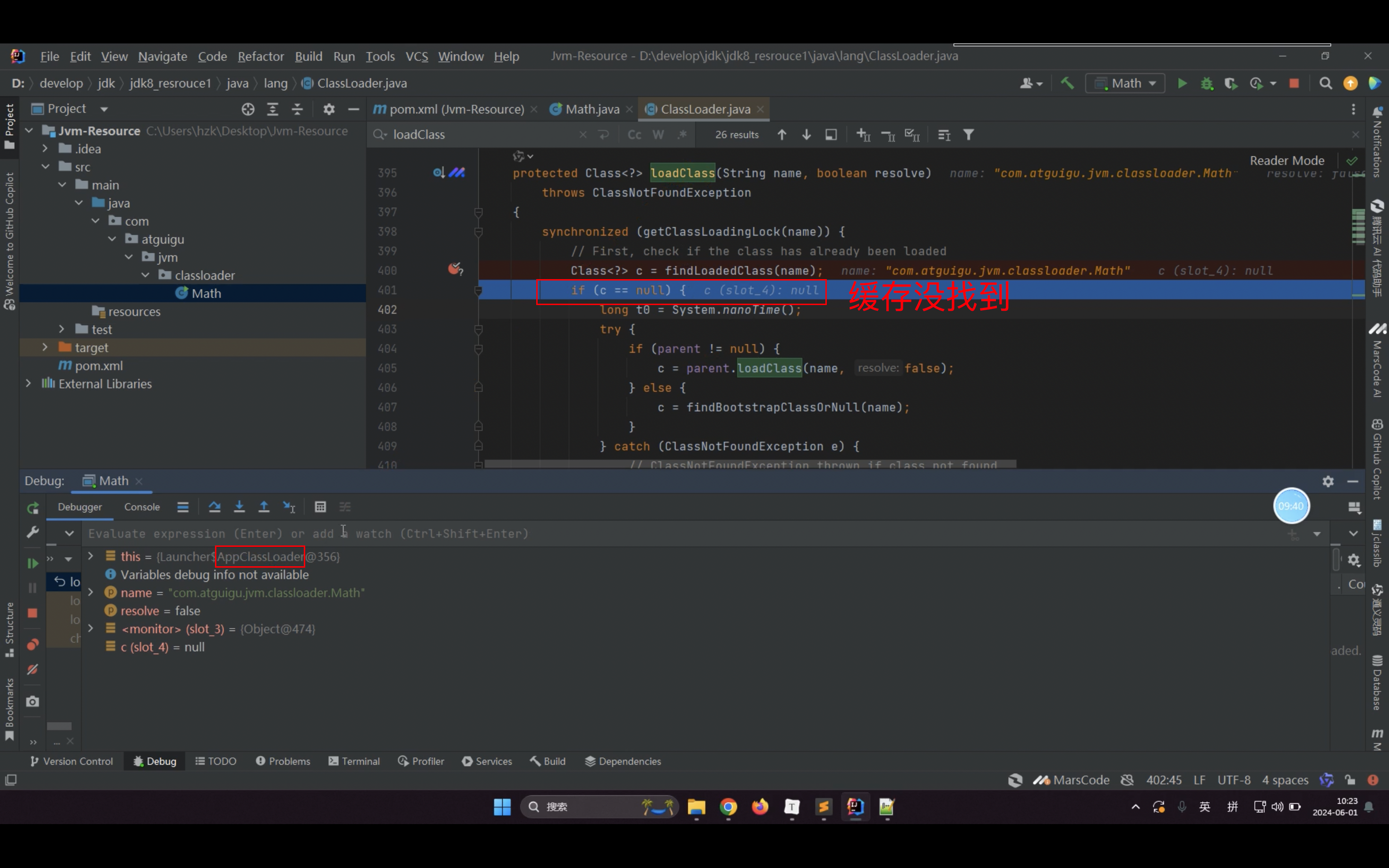
Task: Open the Terminal tool window button
Action: point(354,761)
